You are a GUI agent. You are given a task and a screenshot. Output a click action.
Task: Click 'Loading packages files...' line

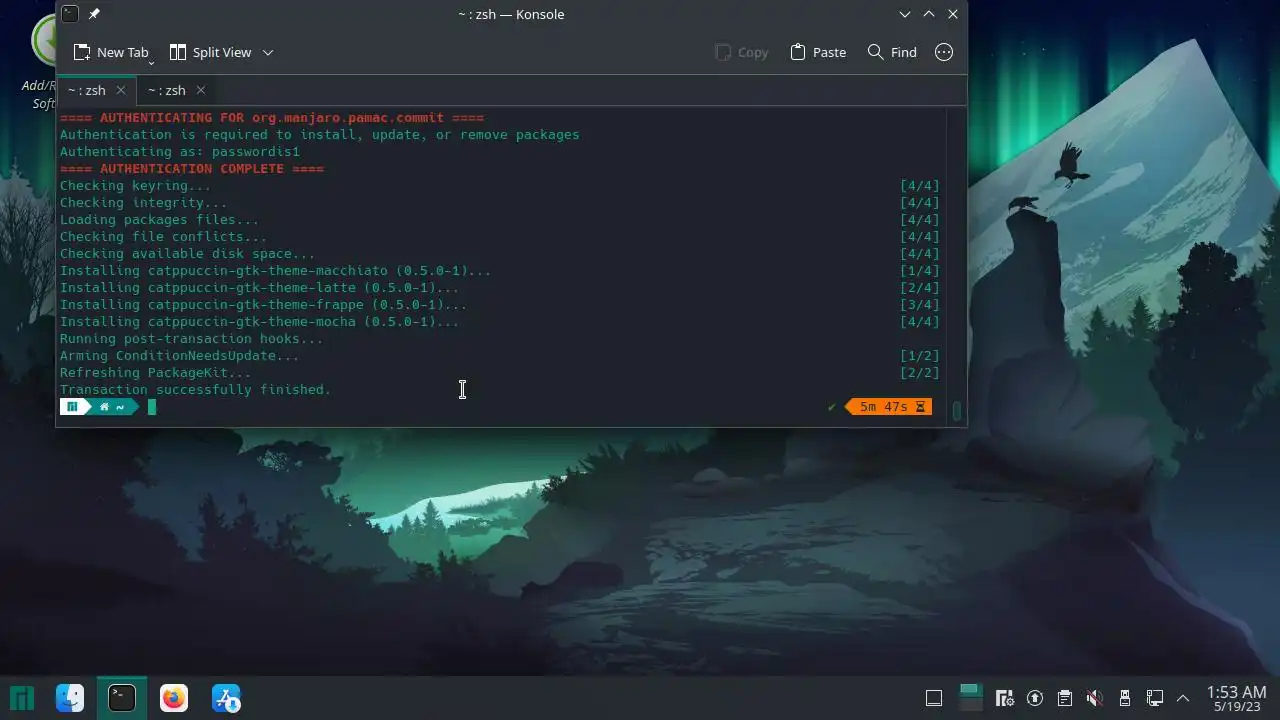tap(160, 220)
